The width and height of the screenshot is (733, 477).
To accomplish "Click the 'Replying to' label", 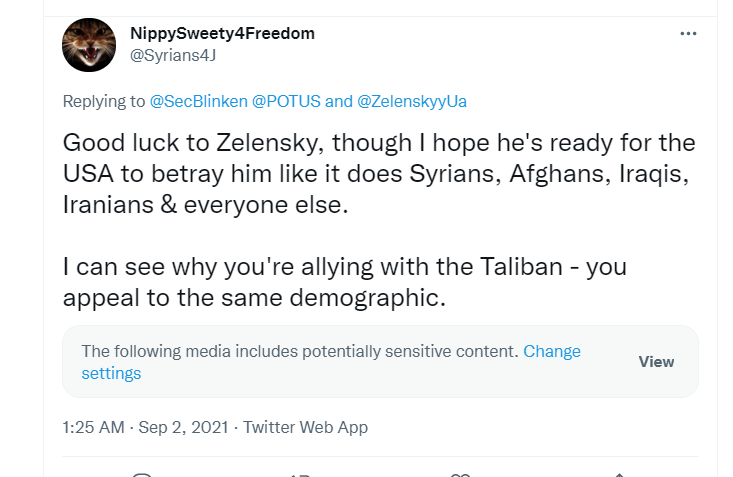I will [104, 101].
